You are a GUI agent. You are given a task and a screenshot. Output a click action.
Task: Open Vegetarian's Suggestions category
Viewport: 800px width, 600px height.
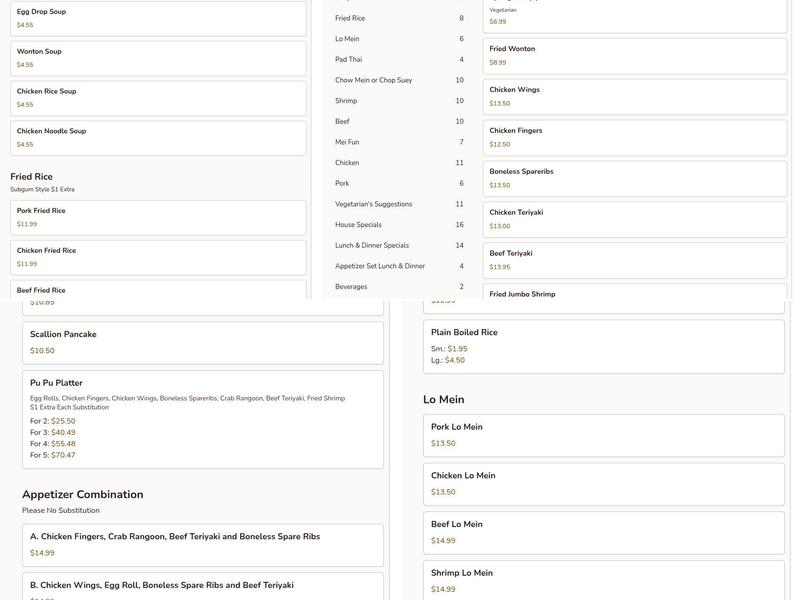pos(399,204)
